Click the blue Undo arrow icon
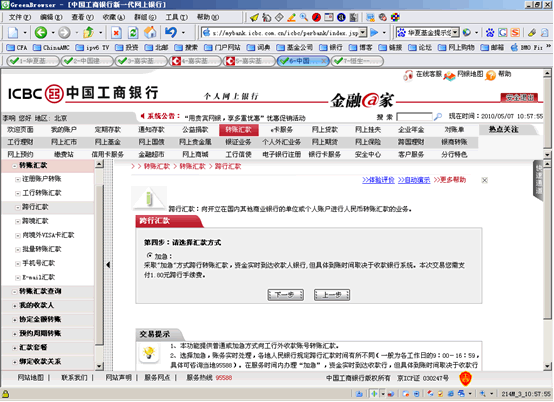Image resolution: width=554 pixels, height=402 pixels. pyautogui.click(x=171, y=33)
